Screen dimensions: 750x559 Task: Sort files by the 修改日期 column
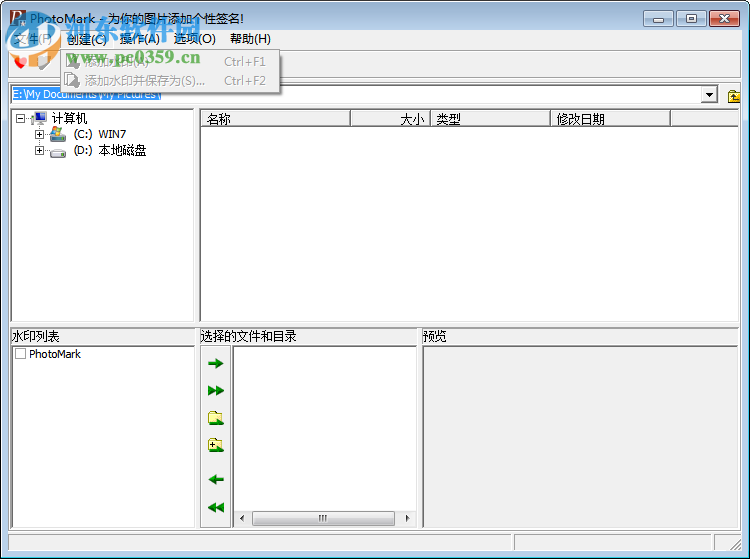(610, 119)
